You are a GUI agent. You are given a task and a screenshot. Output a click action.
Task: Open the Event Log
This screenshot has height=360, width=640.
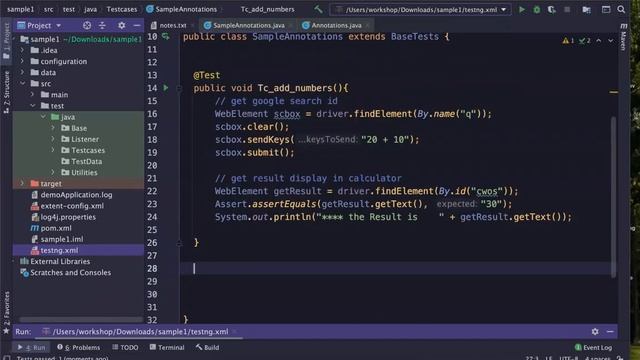coord(593,347)
